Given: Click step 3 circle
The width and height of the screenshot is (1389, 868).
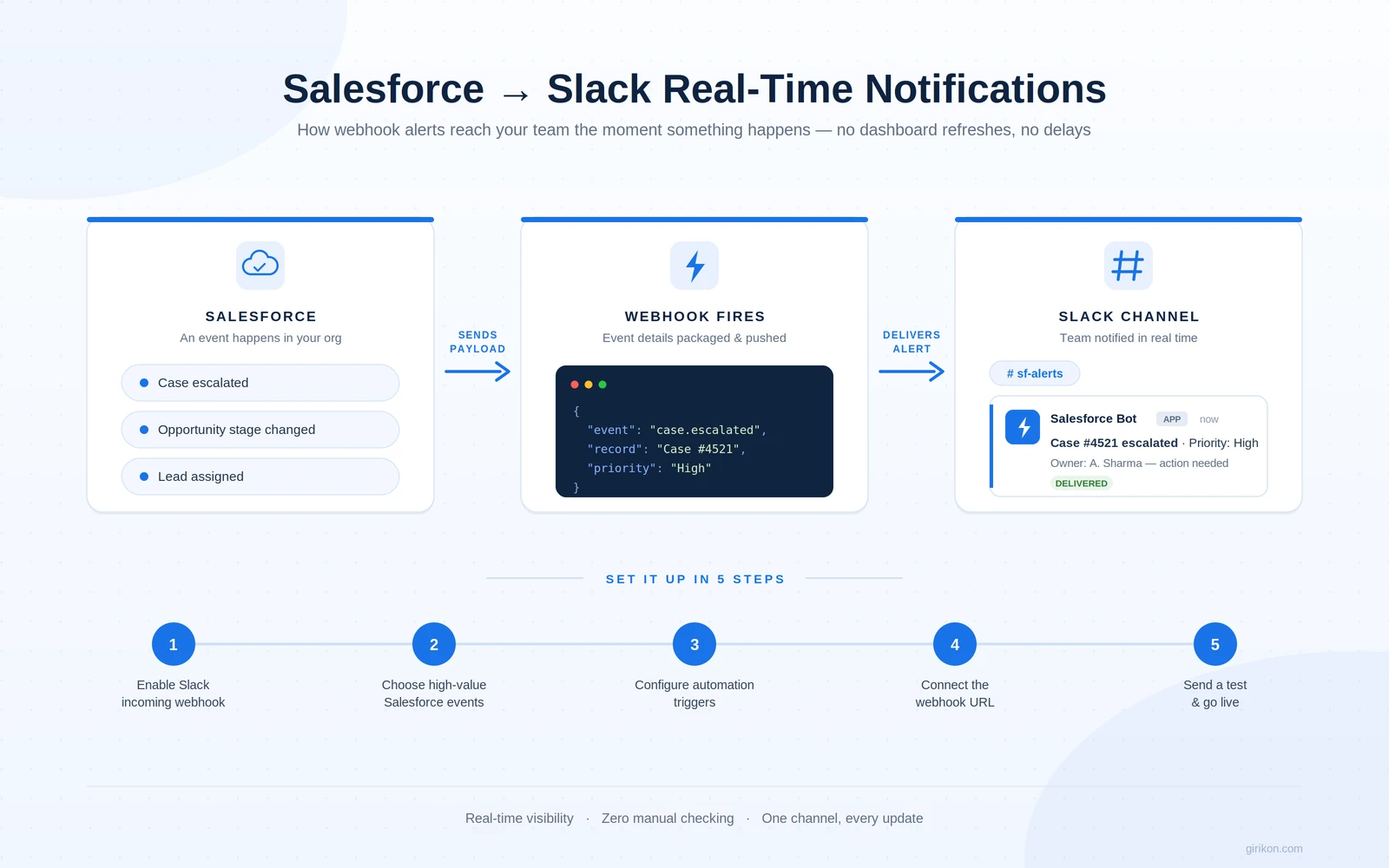Looking at the screenshot, I should tap(694, 644).
